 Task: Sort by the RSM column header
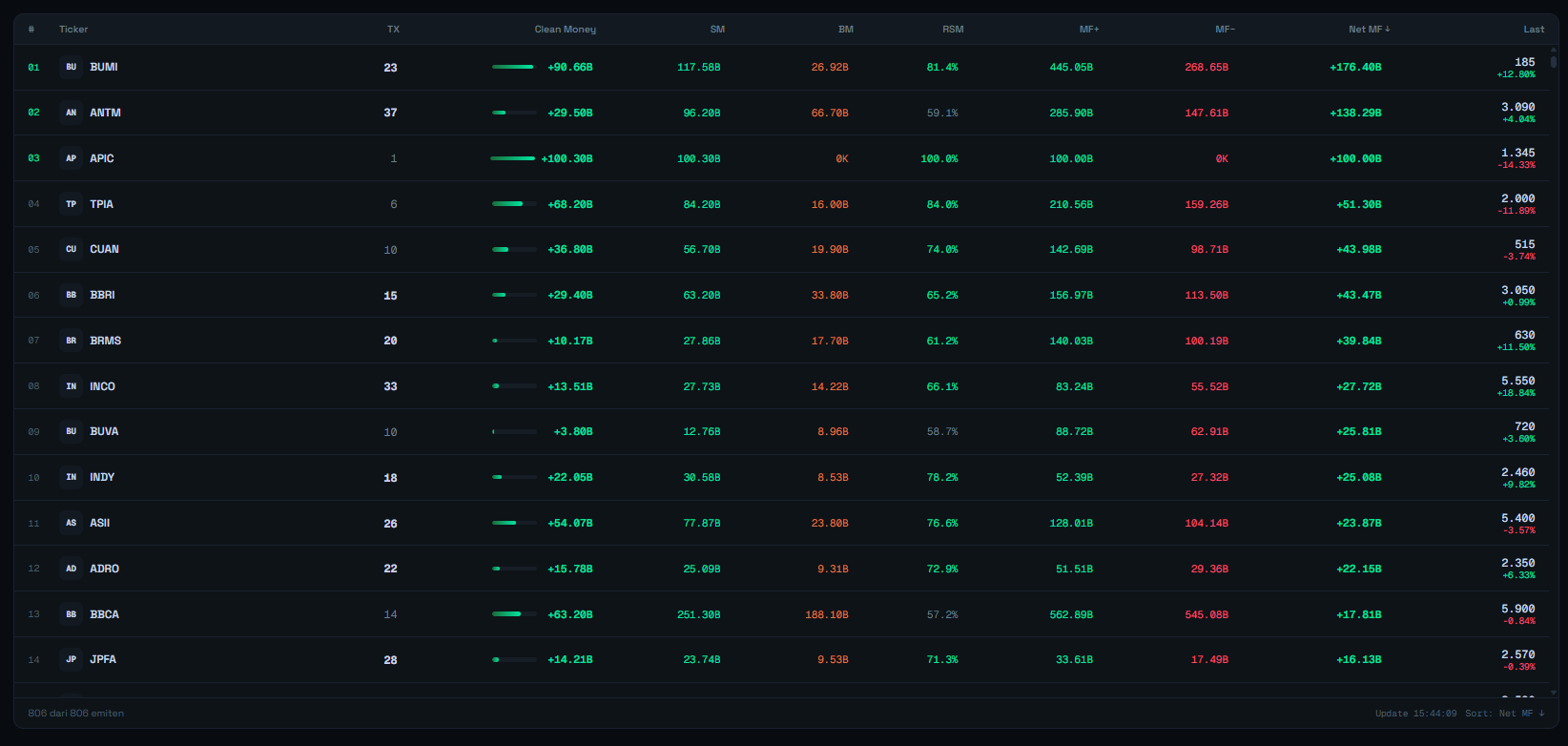[x=953, y=30]
